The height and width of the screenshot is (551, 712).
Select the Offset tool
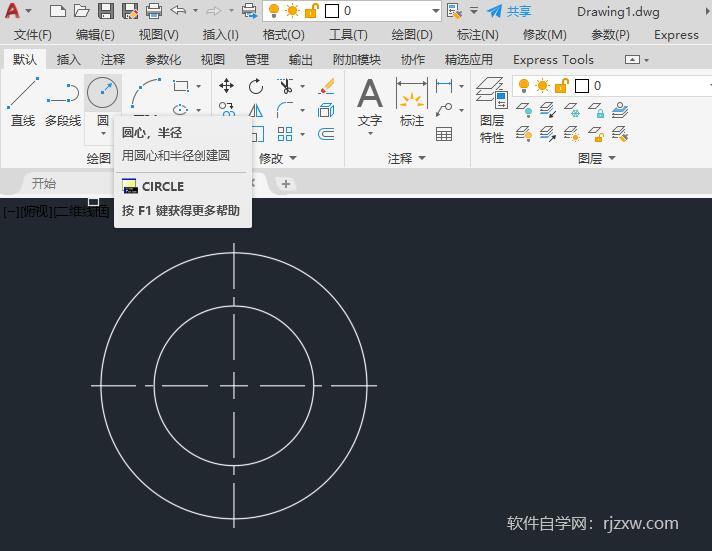pyautogui.click(x=326, y=134)
